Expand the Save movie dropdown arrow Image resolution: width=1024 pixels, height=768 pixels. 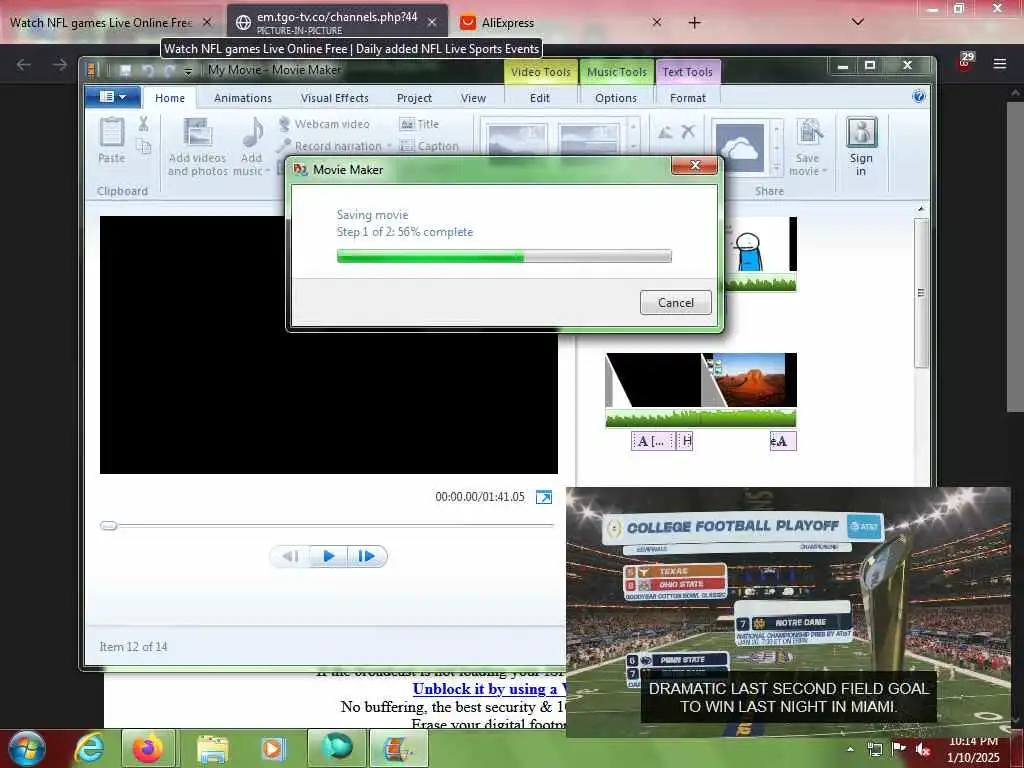point(824,171)
